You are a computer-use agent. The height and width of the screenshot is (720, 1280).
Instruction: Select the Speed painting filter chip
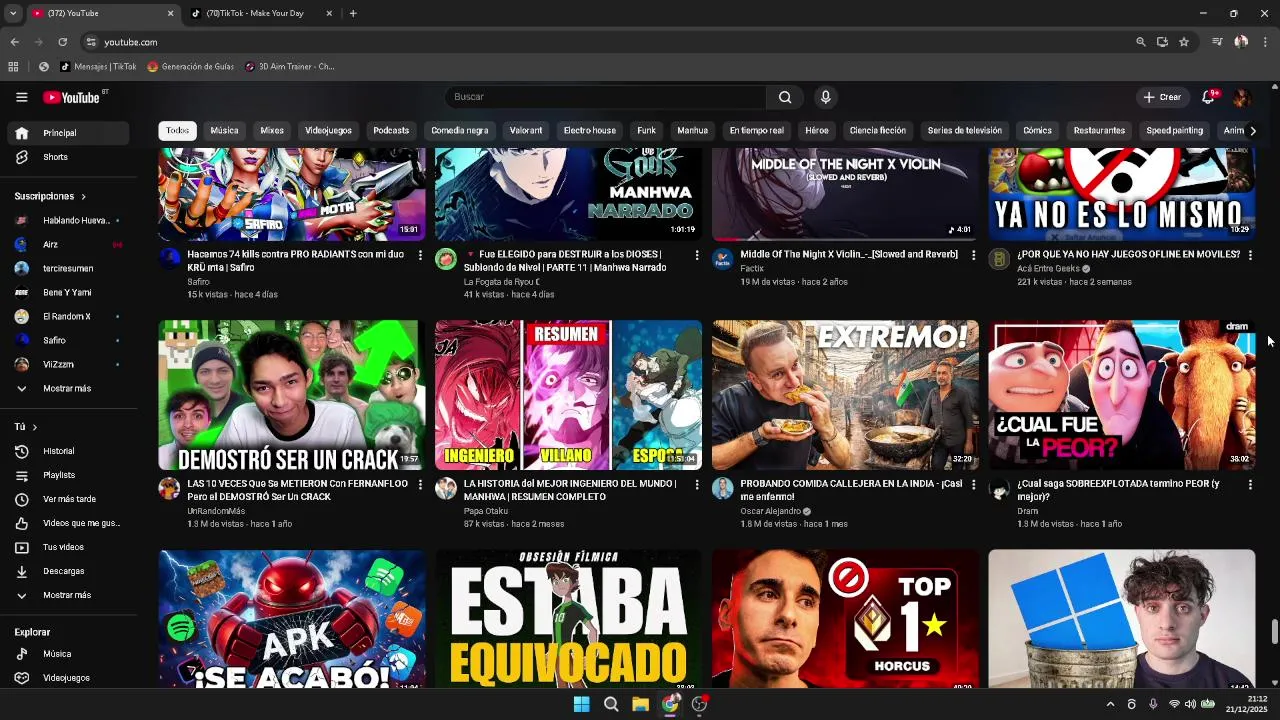click(x=1174, y=131)
